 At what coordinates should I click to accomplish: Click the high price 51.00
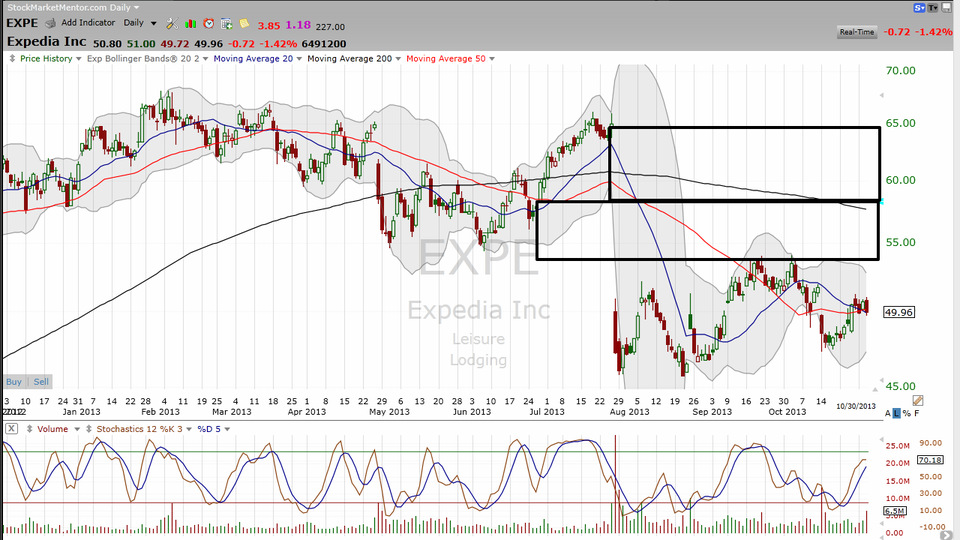141,44
